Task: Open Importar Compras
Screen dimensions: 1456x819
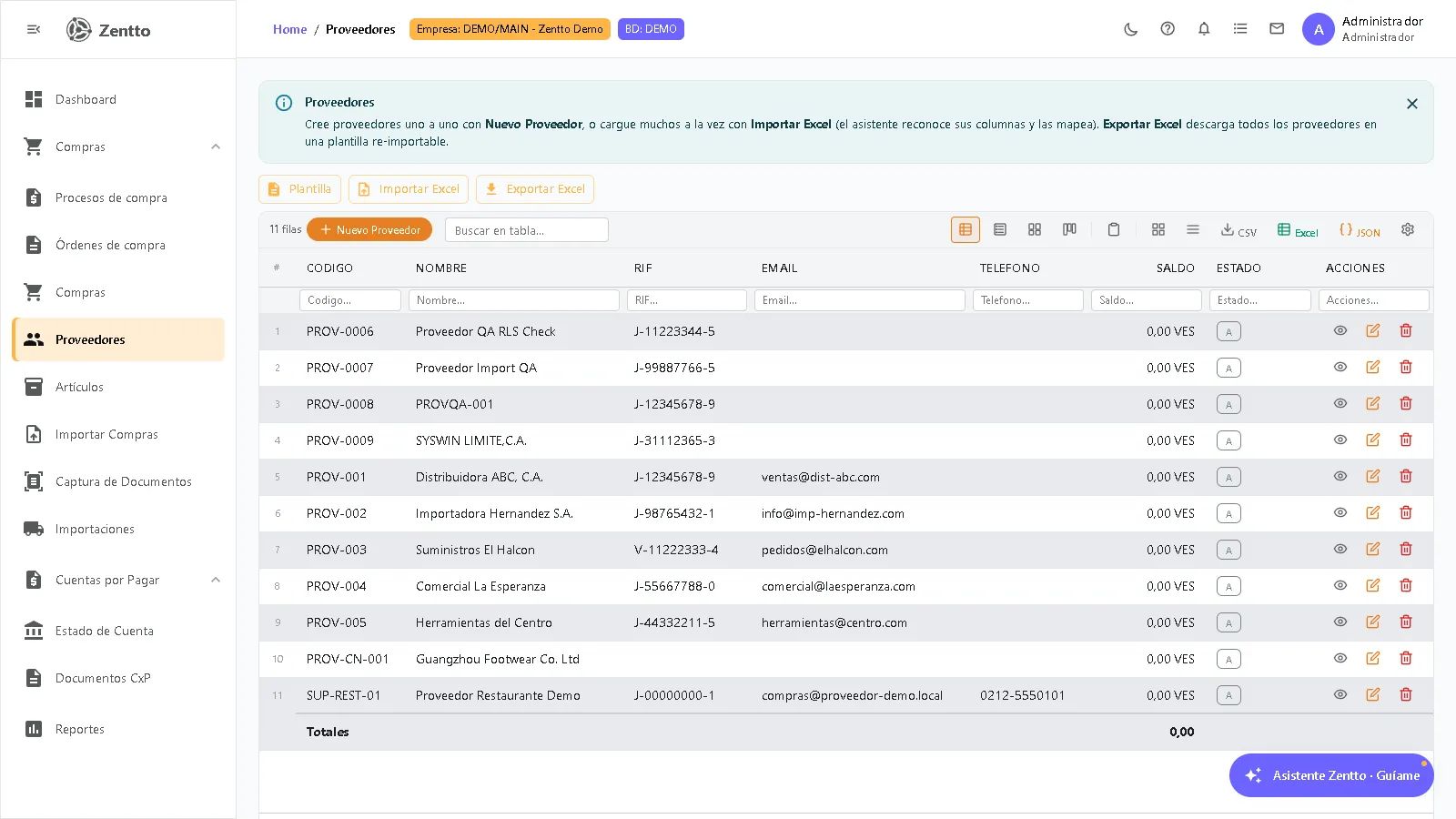Action: [x=118, y=434]
